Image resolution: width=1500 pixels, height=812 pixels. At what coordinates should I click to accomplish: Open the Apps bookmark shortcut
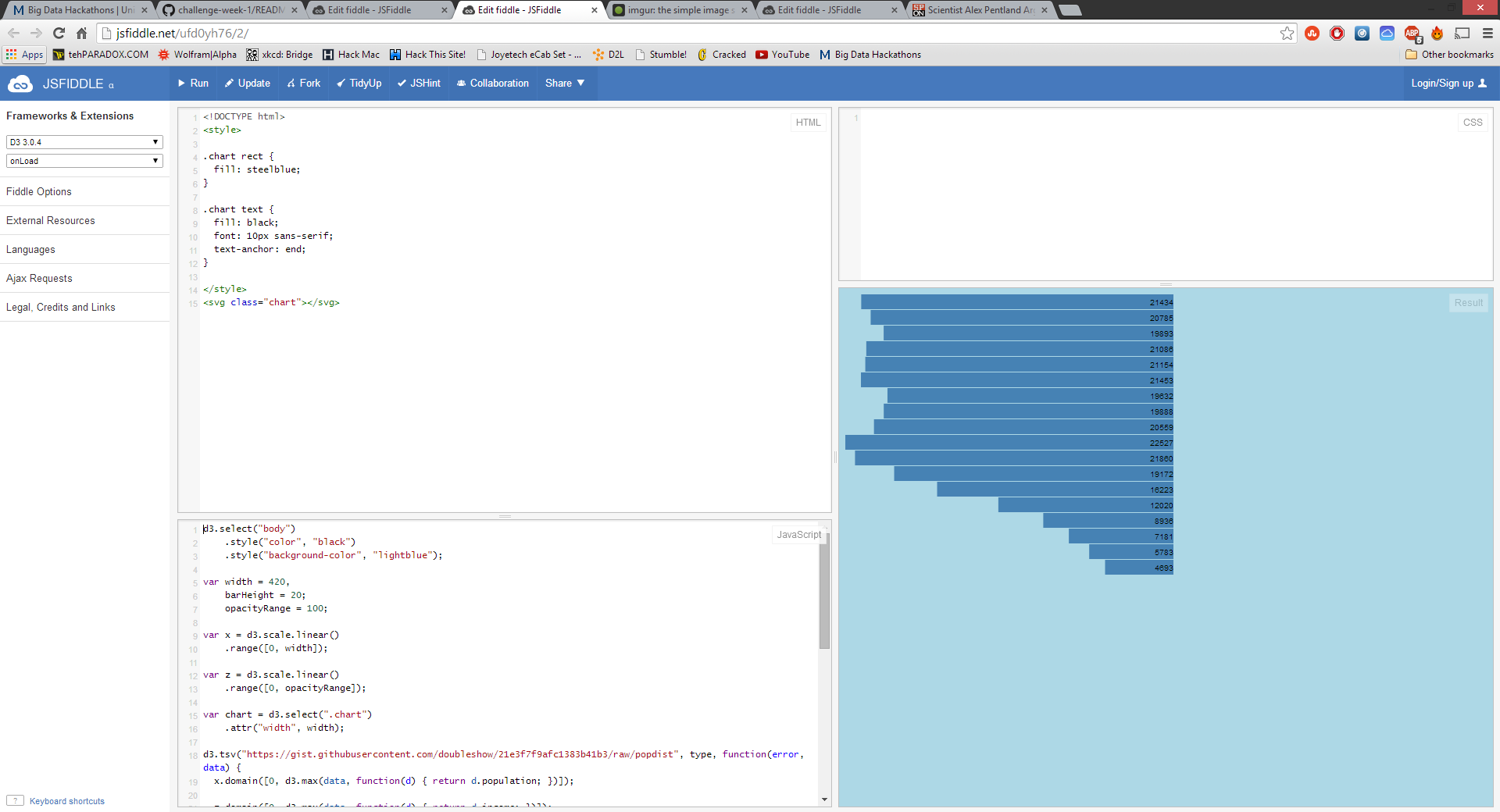(24, 55)
